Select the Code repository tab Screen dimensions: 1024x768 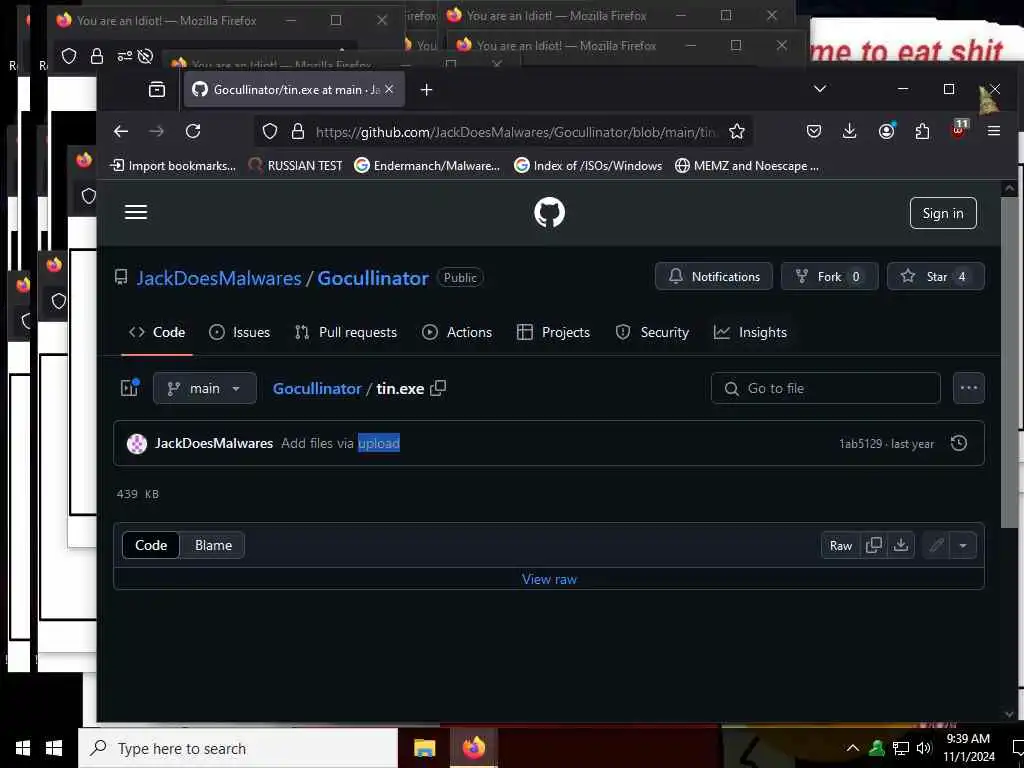(x=157, y=332)
